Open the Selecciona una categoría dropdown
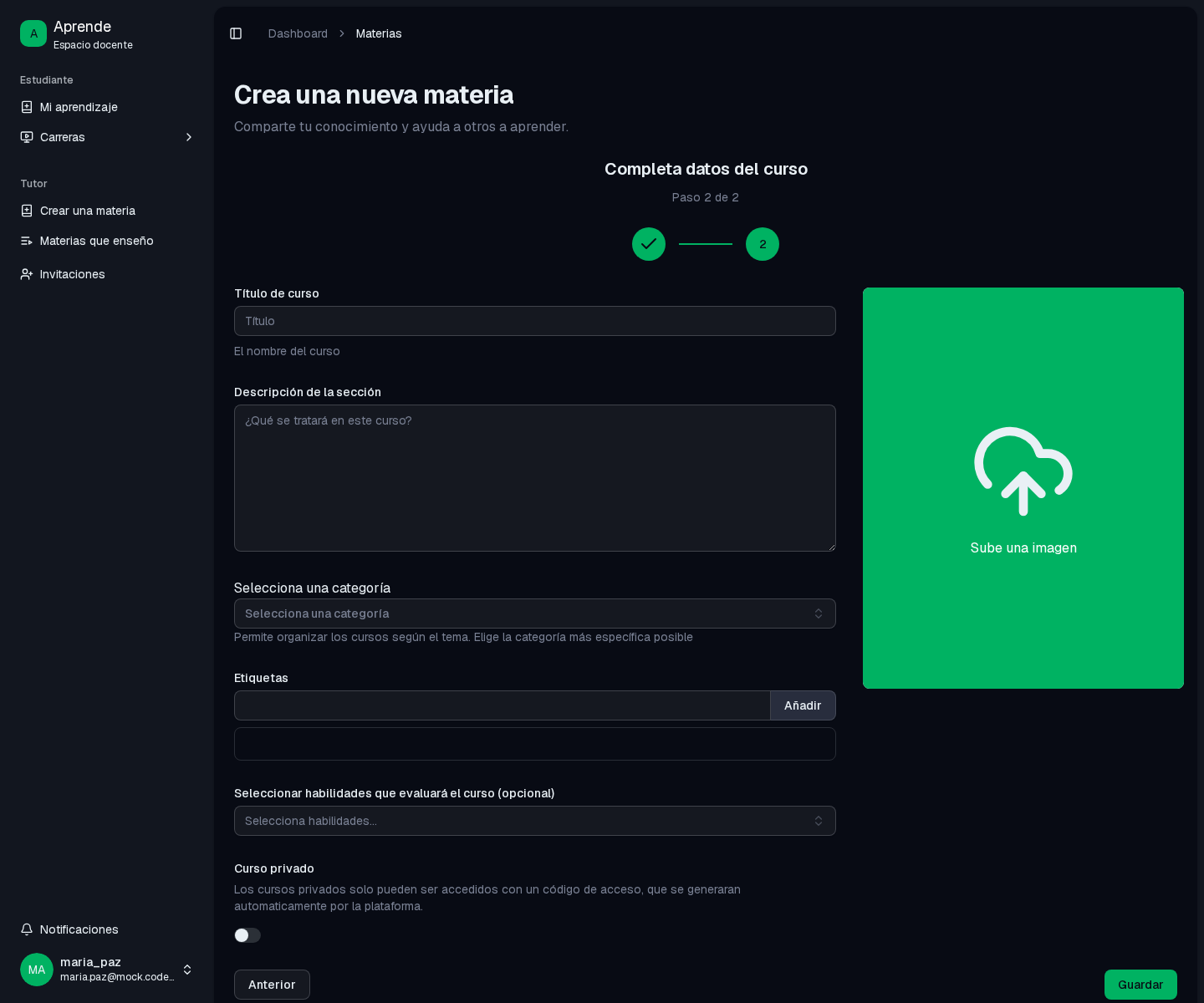The width and height of the screenshot is (1204, 1003). point(535,614)
